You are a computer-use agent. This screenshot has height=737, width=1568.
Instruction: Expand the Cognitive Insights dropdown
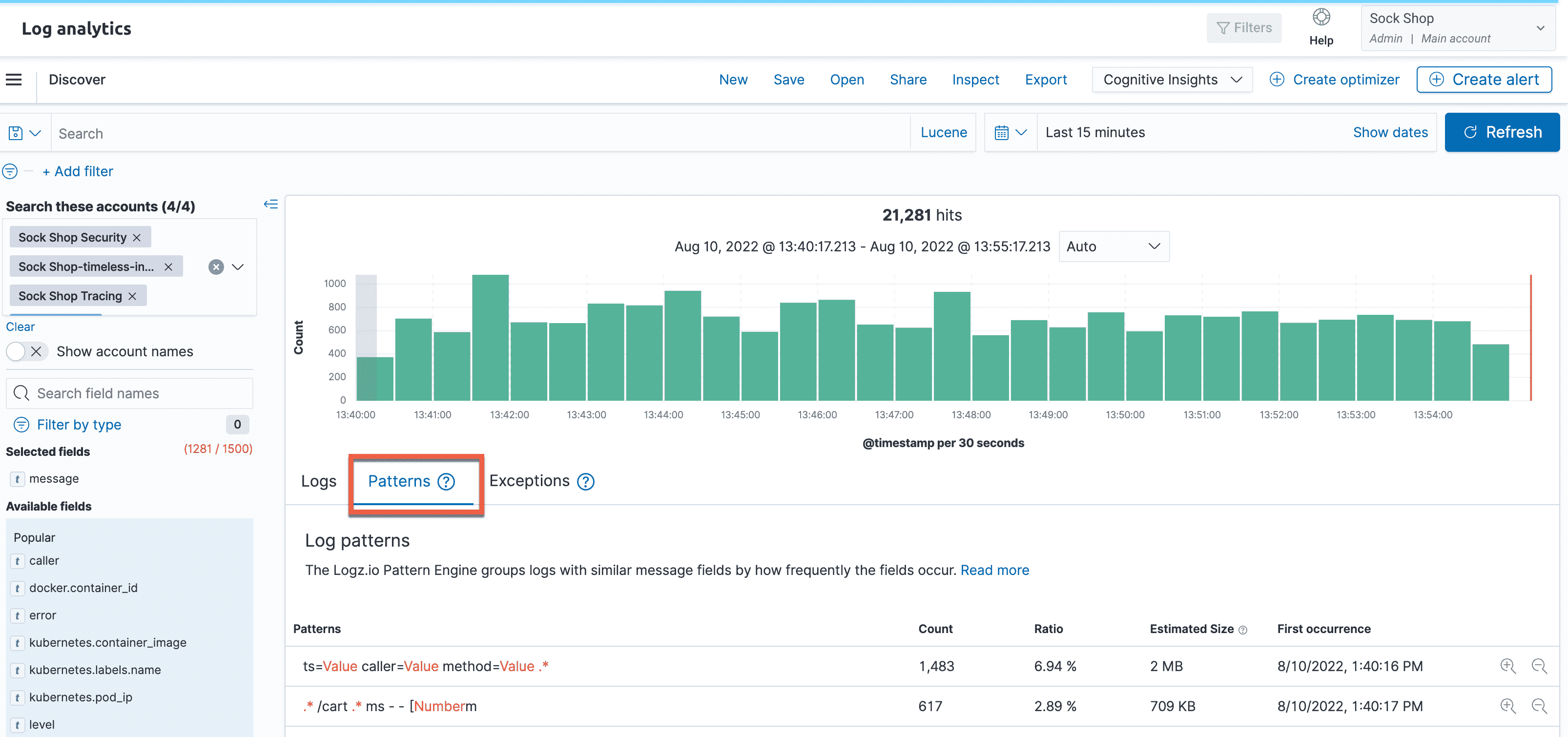(1172, 80)
